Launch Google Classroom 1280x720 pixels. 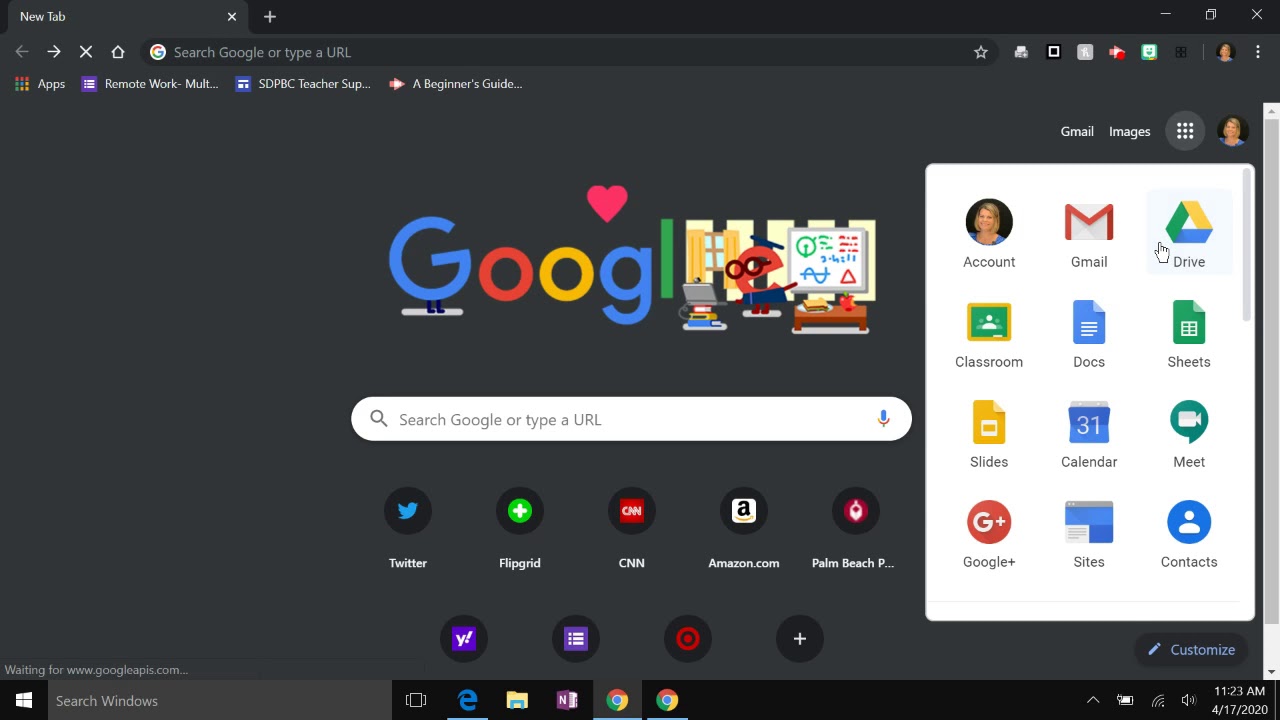989,332
